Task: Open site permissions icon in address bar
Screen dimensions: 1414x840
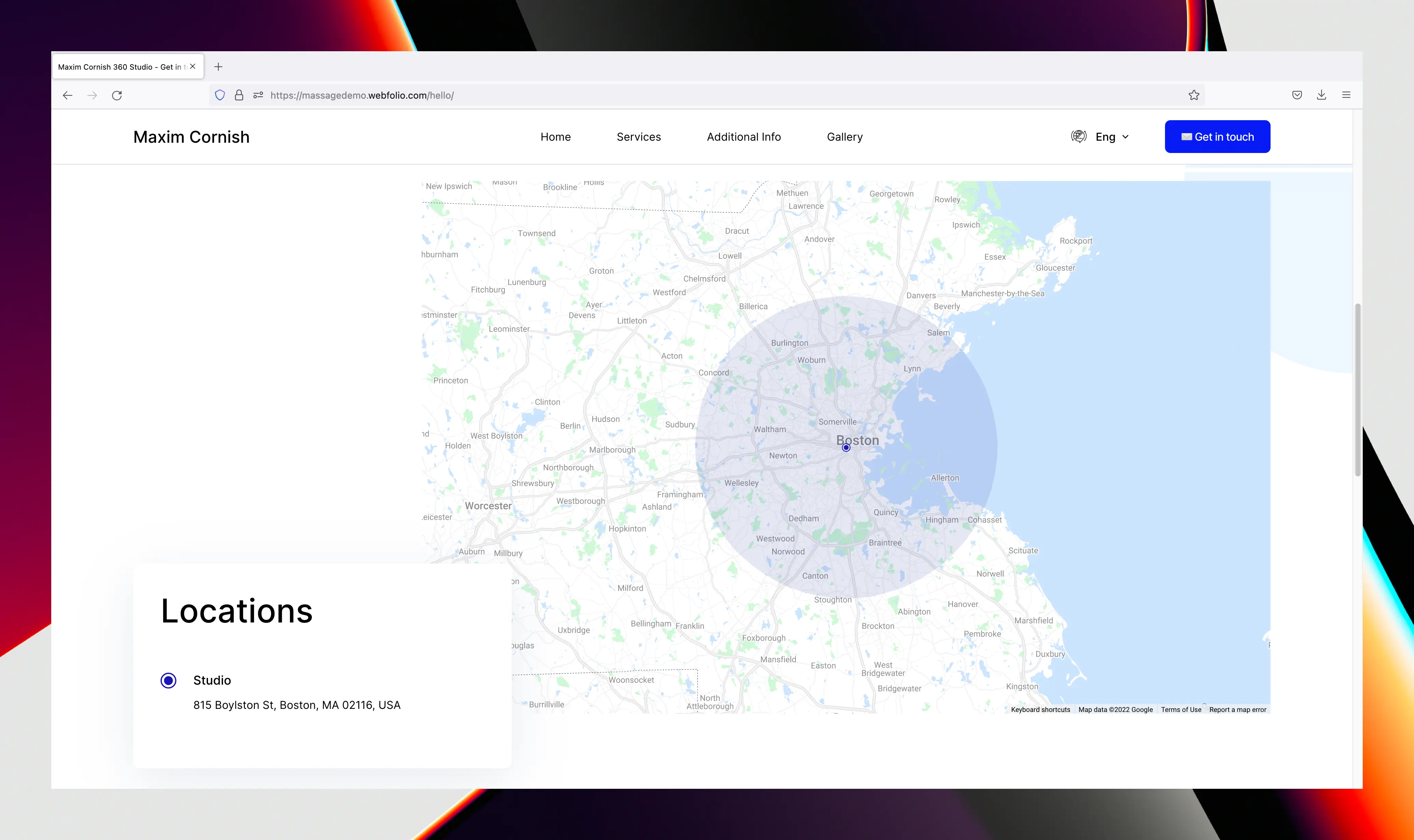Action: point(258,96)
